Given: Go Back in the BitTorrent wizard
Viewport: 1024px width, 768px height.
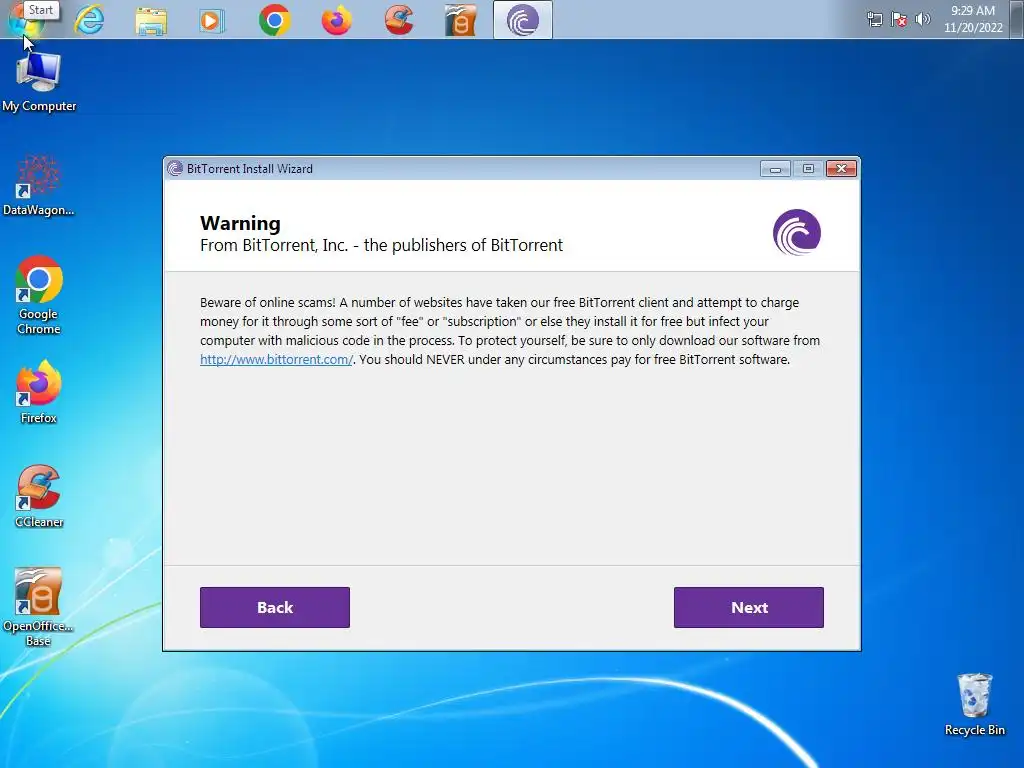Looking at the screenshot, I should (275, 607).
